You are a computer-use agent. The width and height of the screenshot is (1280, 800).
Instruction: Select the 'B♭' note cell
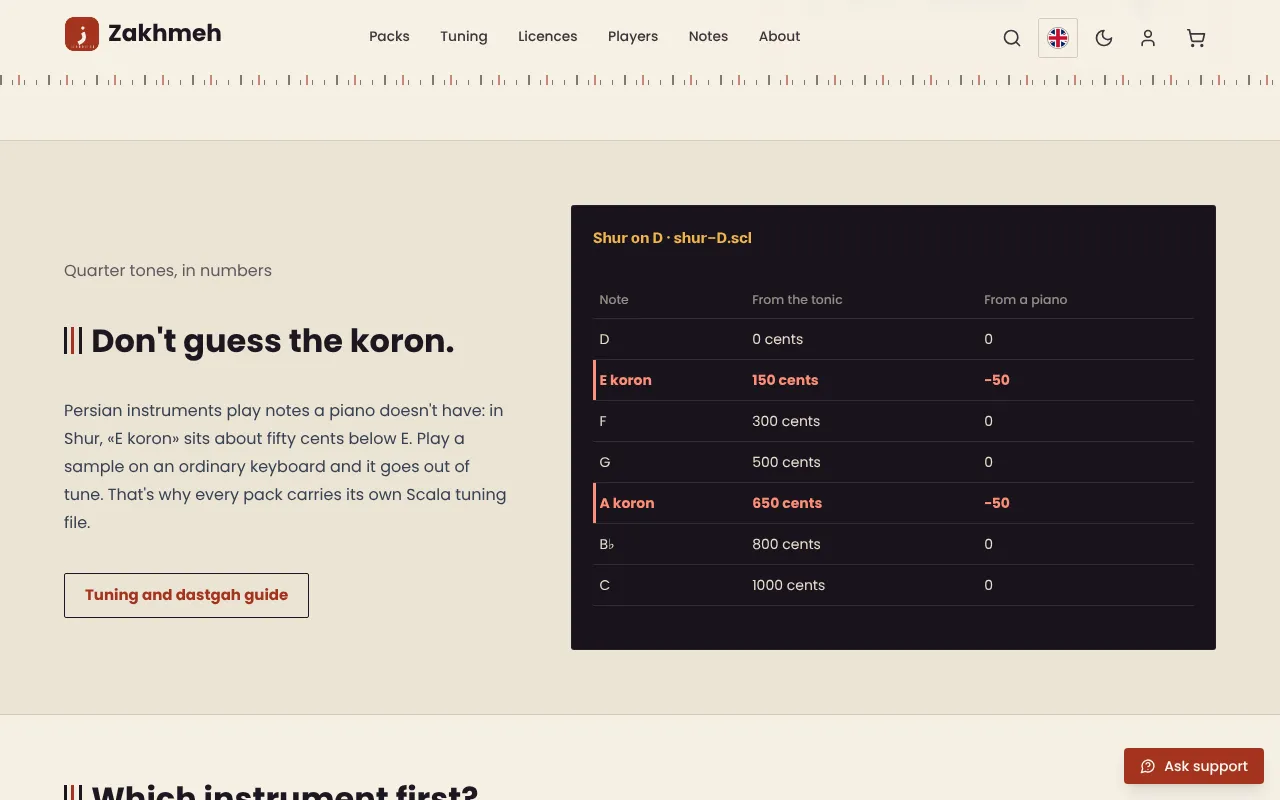click(607, 544)
